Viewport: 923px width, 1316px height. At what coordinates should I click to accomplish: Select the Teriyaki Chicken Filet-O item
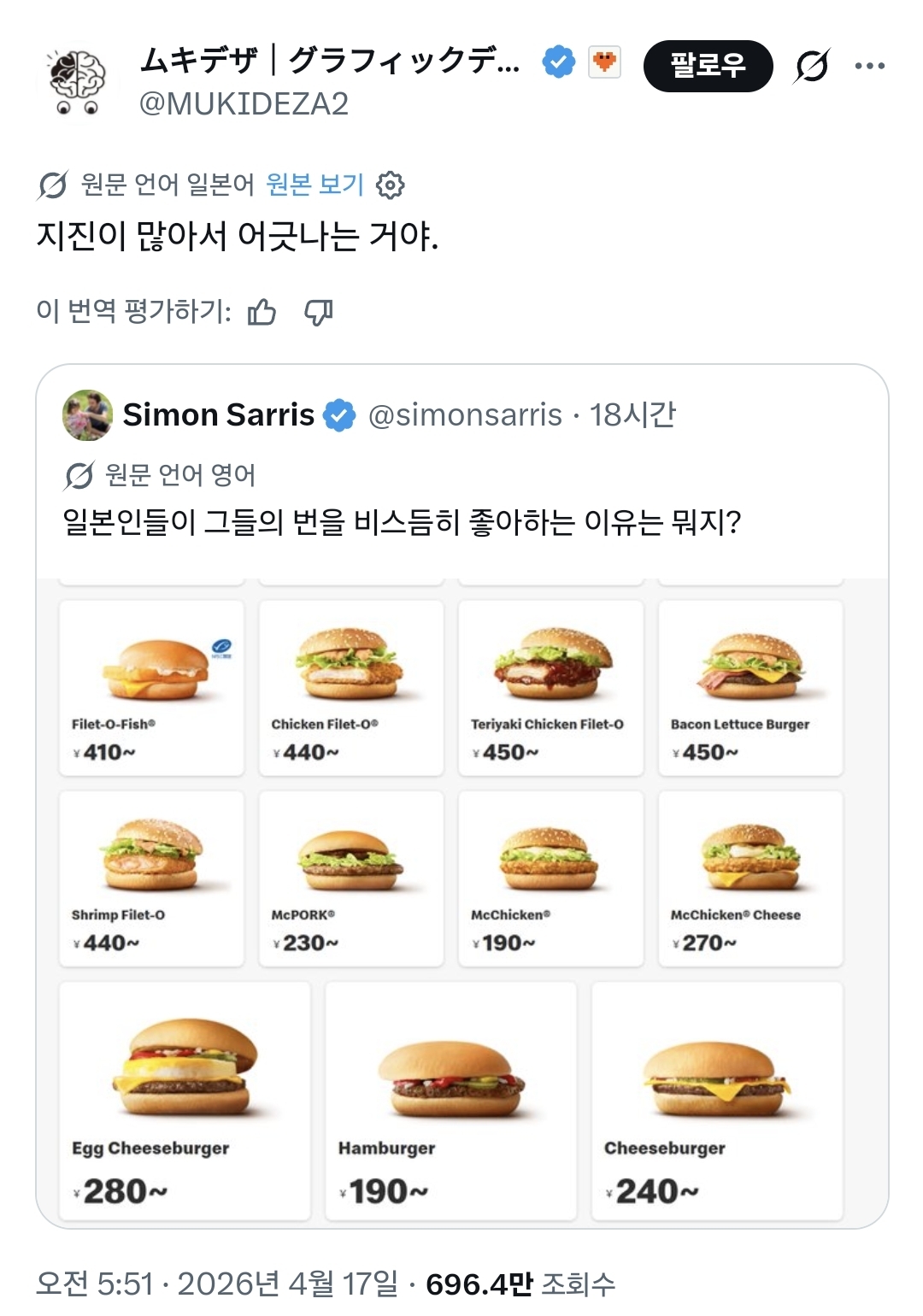551,688
